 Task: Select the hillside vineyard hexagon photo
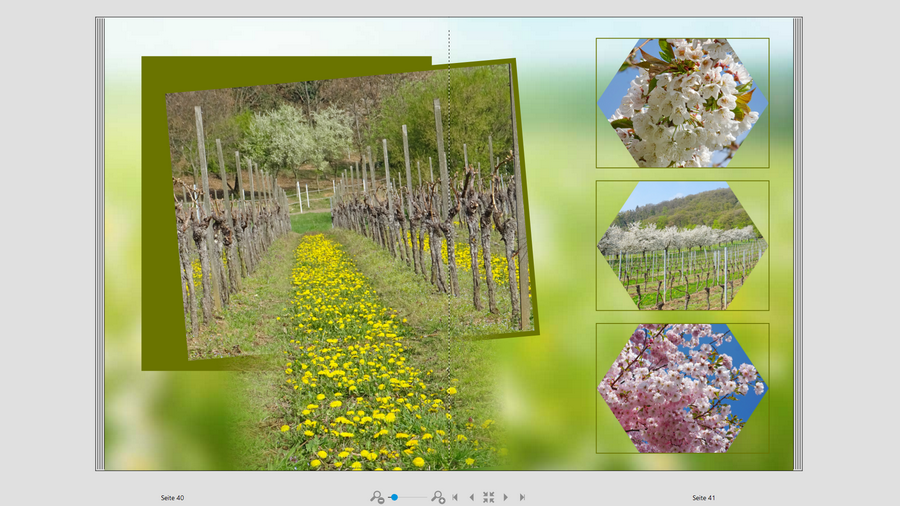point(682,246)
